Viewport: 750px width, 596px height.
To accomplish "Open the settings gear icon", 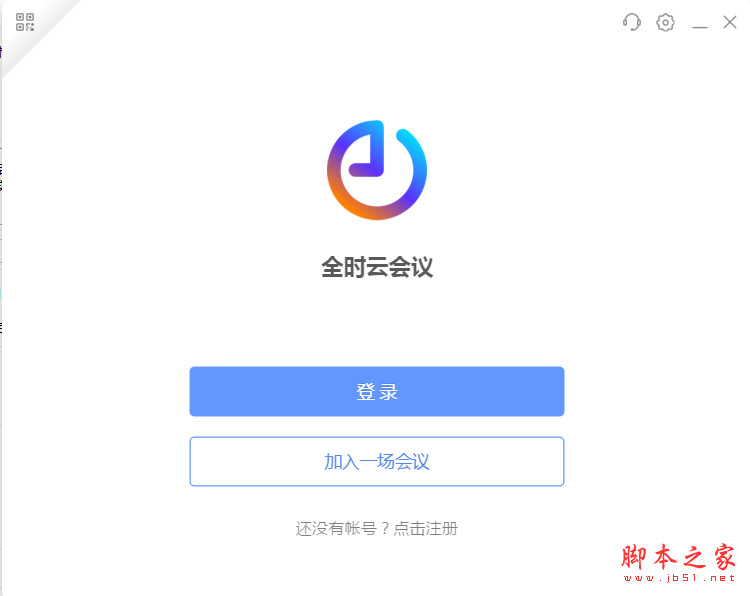I will point(665,22).
